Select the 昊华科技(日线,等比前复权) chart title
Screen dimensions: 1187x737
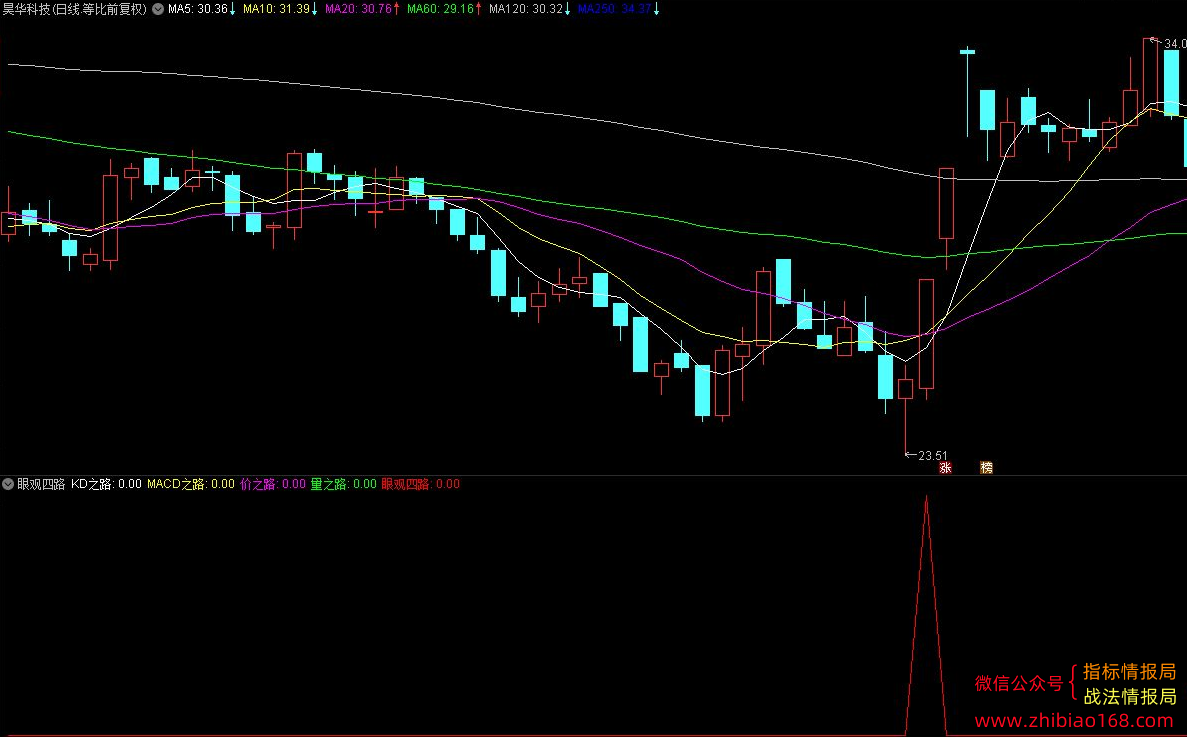(74, 9)
